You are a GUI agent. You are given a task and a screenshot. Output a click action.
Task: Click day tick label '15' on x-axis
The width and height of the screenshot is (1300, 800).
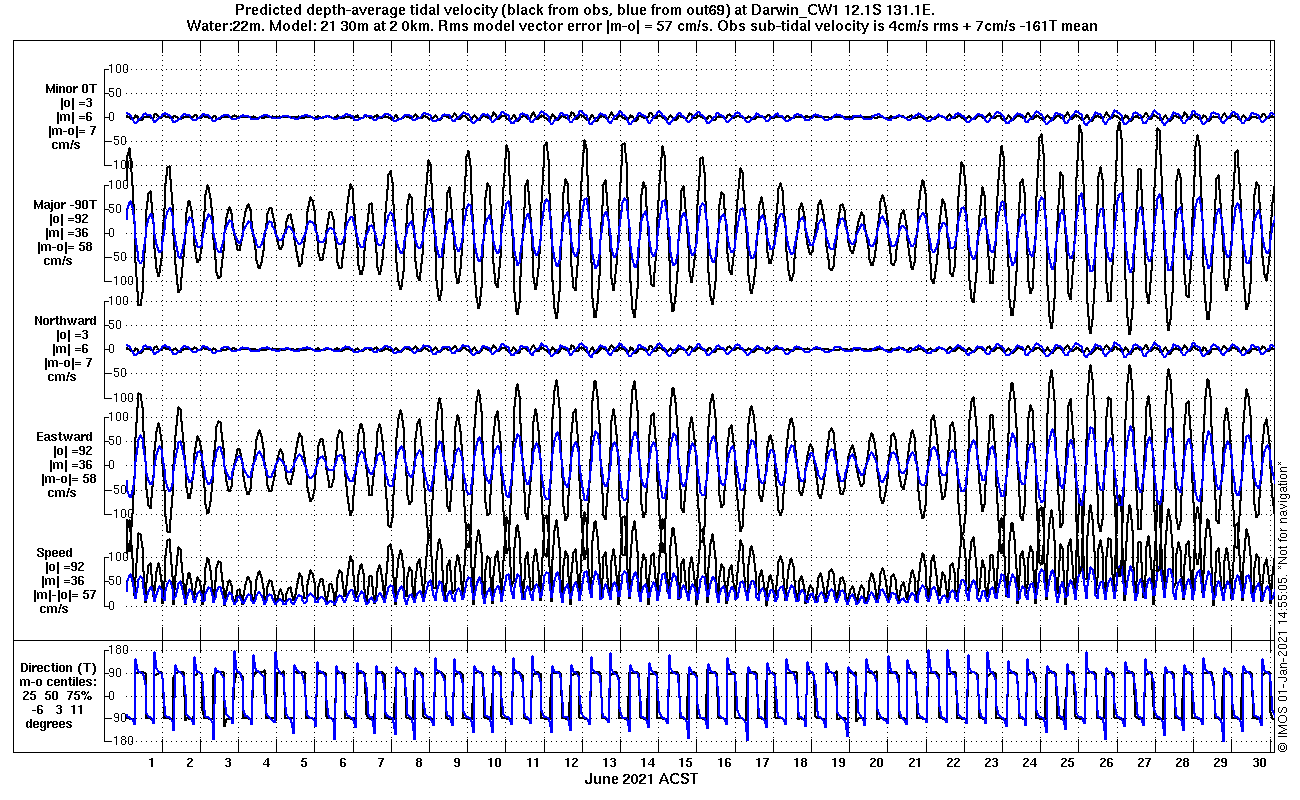pos(686,763)
